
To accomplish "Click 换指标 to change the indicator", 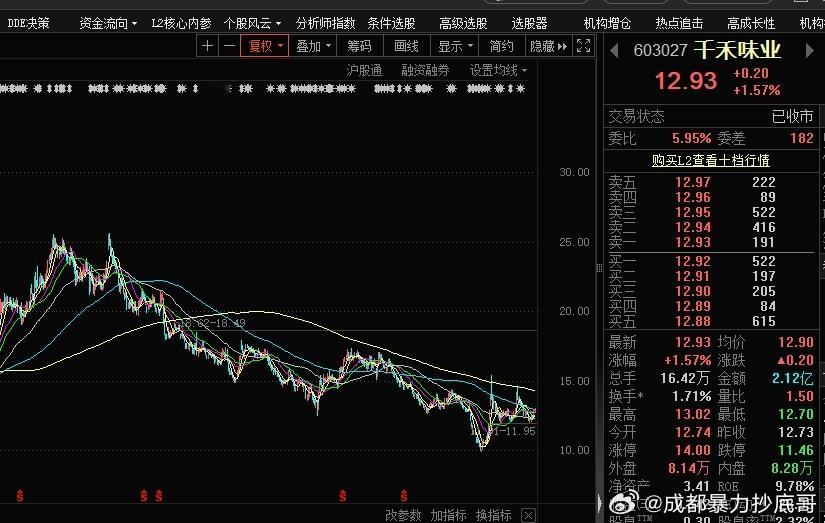I will click(494, 515).
